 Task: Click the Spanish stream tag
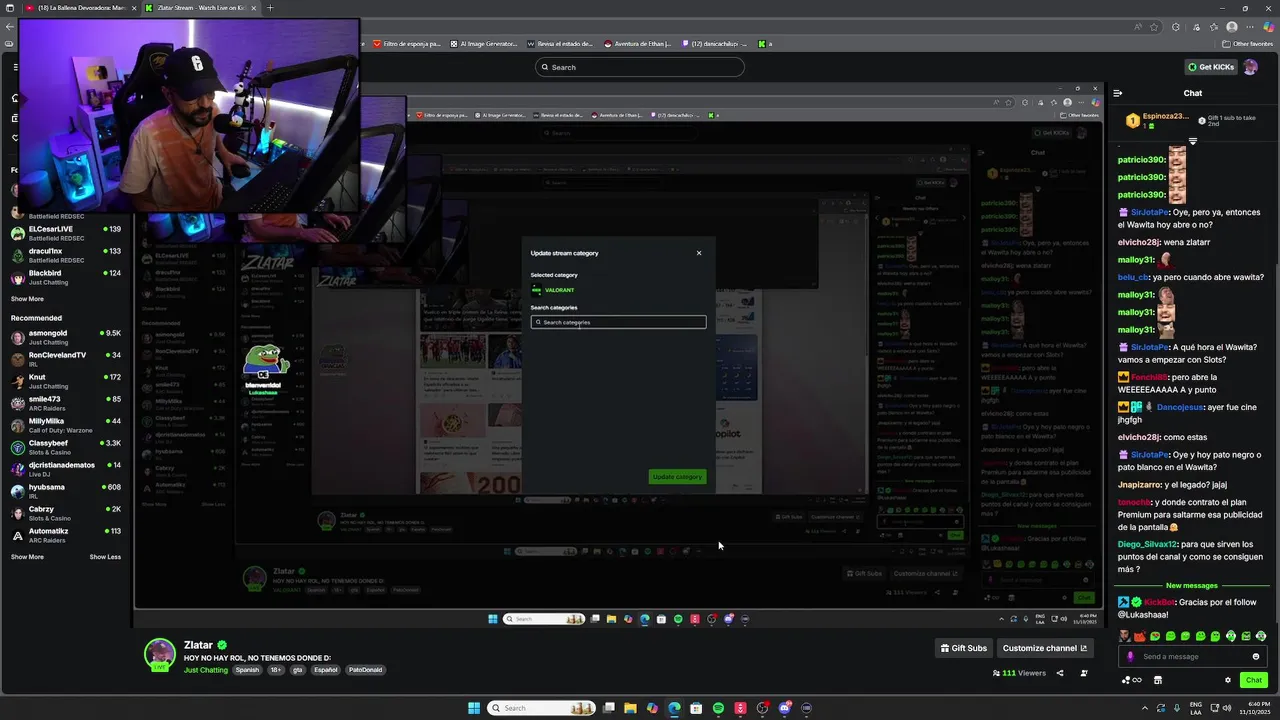point(247,670)
